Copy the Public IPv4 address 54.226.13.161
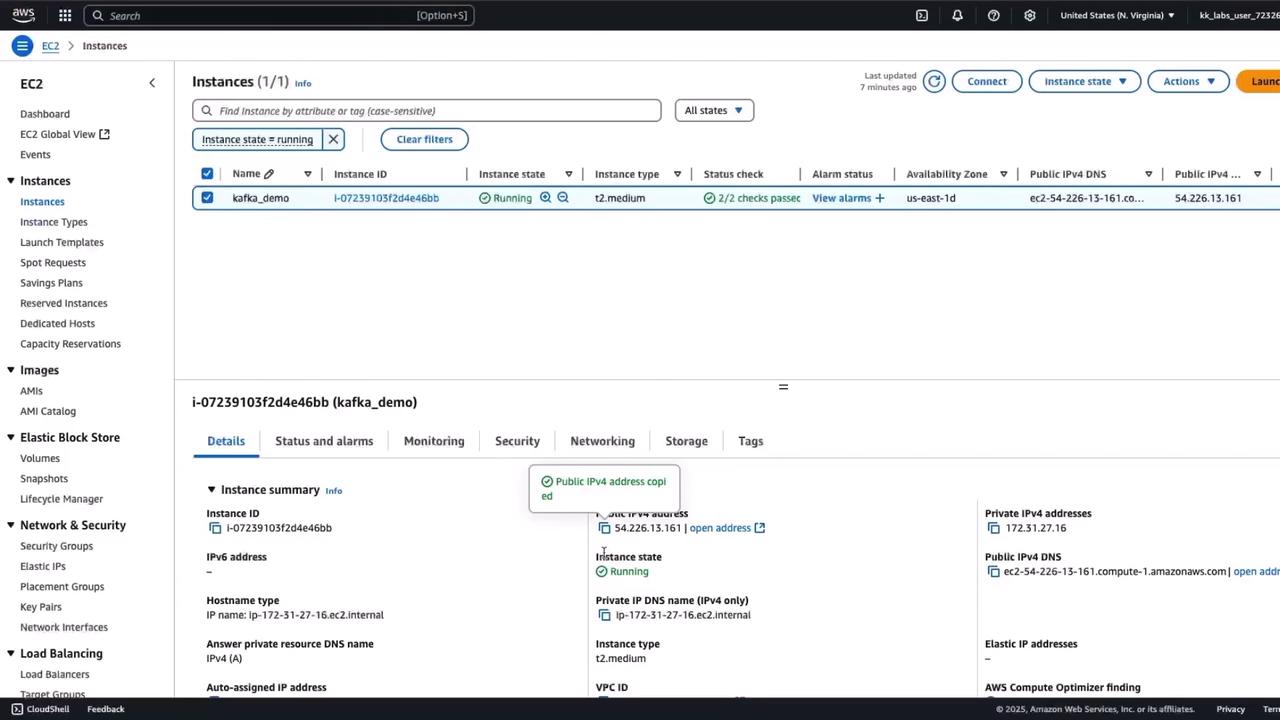Viewport: 1280px width, 720px height. coord(604,528)
